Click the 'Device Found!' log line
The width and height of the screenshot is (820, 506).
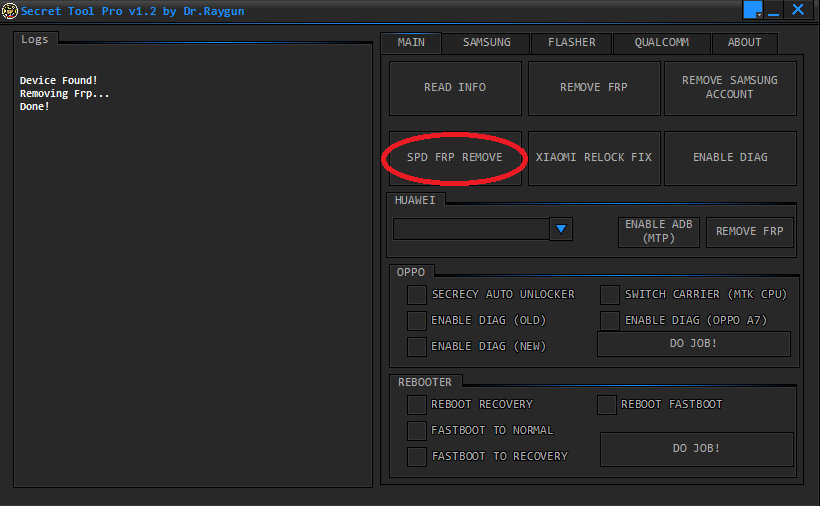coord(59,80)
